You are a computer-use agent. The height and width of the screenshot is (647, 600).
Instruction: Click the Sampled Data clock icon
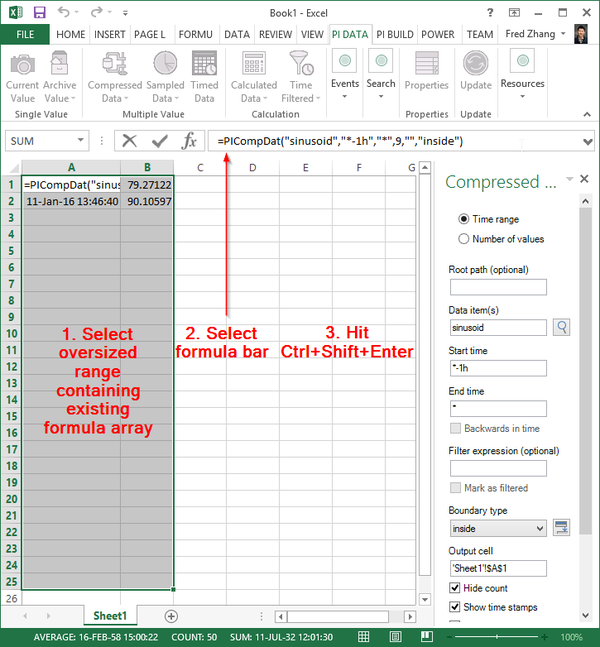click(x=165, y=63)
